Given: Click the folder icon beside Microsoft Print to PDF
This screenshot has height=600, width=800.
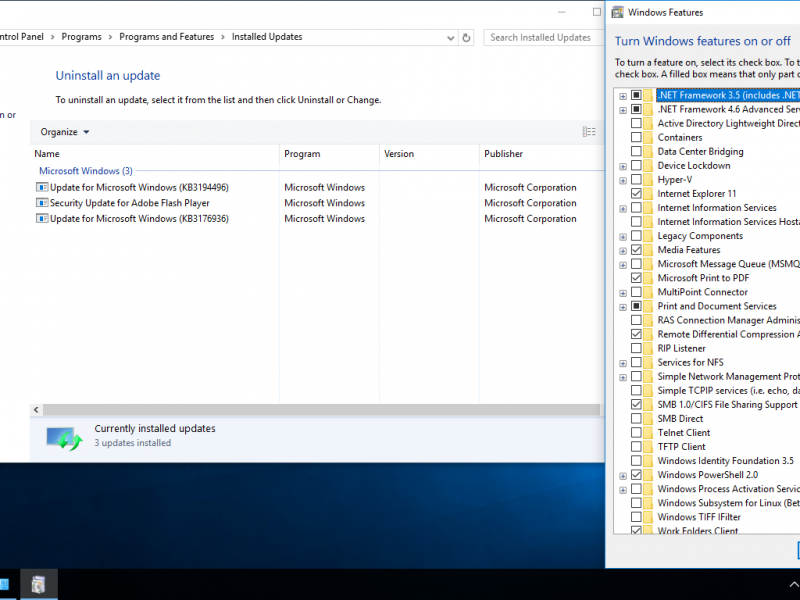Looking at the screenshot, I should tap(648, 278).
